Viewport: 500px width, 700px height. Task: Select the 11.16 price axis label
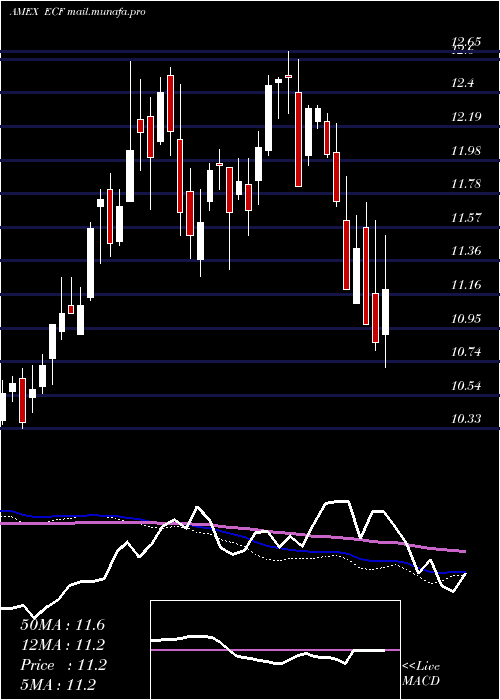pyautogui.click(x=466, y=284)
